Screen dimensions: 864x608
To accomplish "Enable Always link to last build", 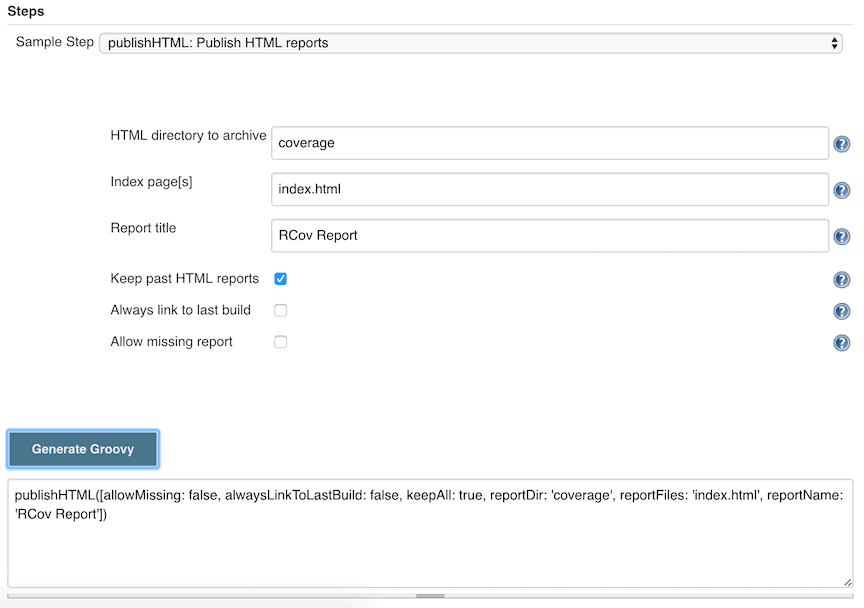I will pos(280,310).
